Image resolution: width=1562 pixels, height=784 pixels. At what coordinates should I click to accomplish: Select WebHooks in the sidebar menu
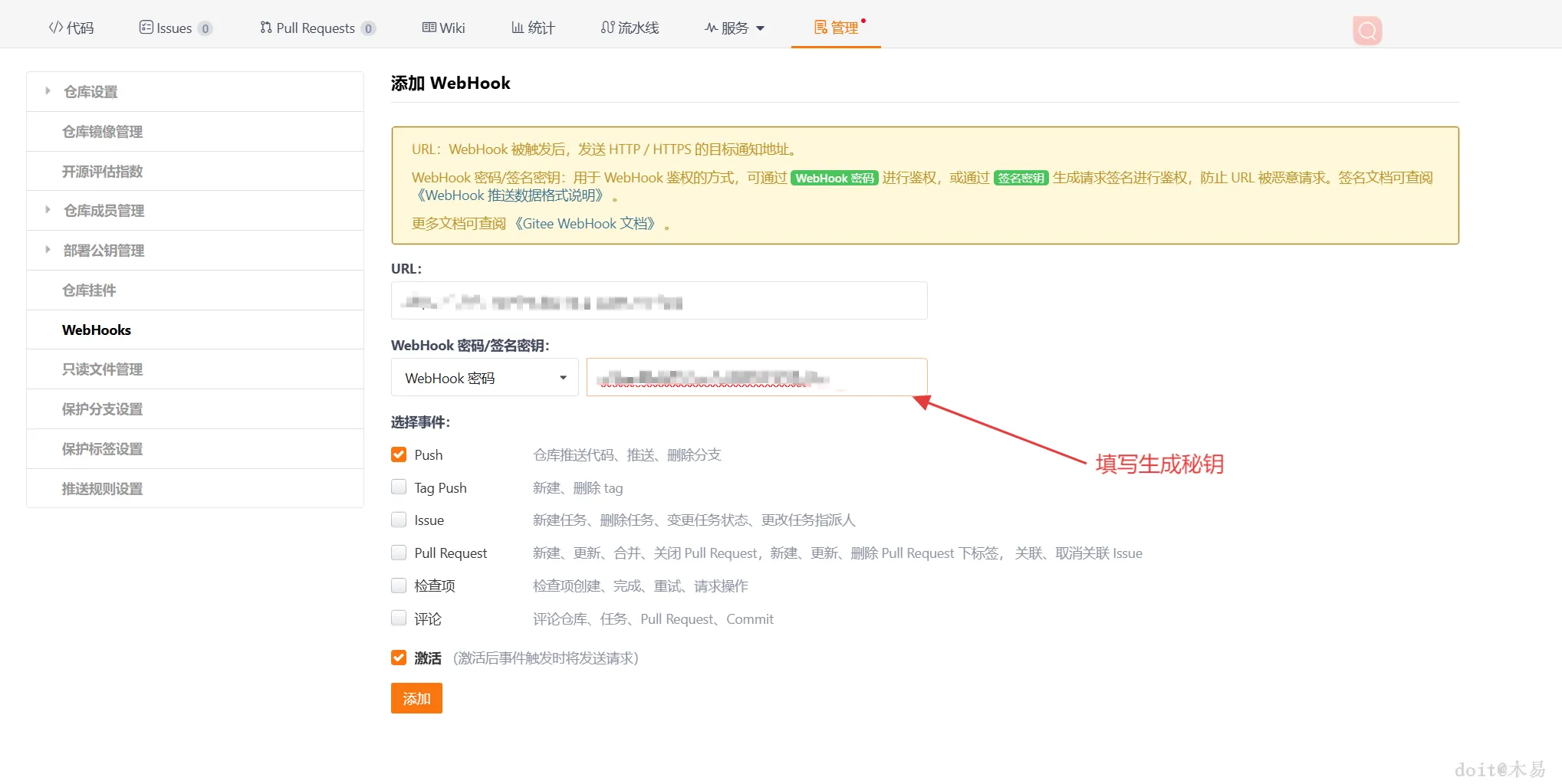pos(97,330)
